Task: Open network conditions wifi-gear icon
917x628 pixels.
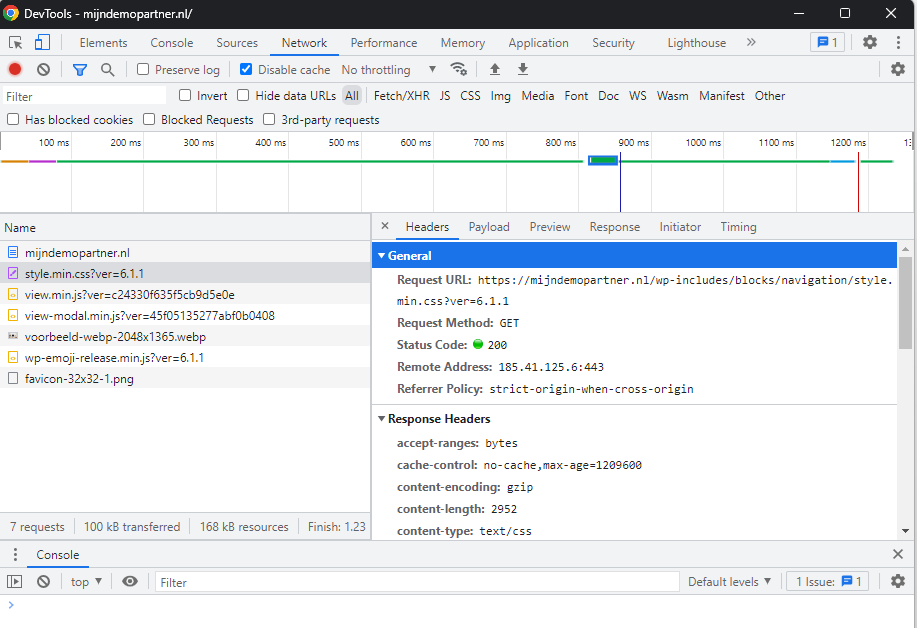Action: pyautogui.click(x=458, y=69)
